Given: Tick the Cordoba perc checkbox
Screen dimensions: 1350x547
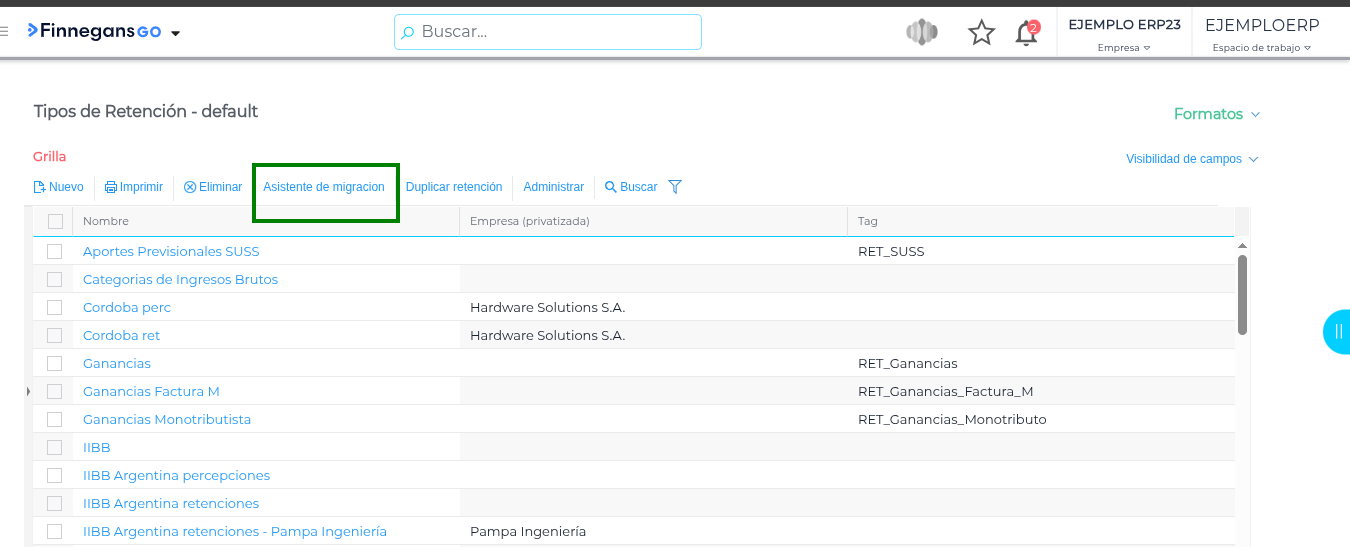Looking at the screenshot, I should coord(55,307).
